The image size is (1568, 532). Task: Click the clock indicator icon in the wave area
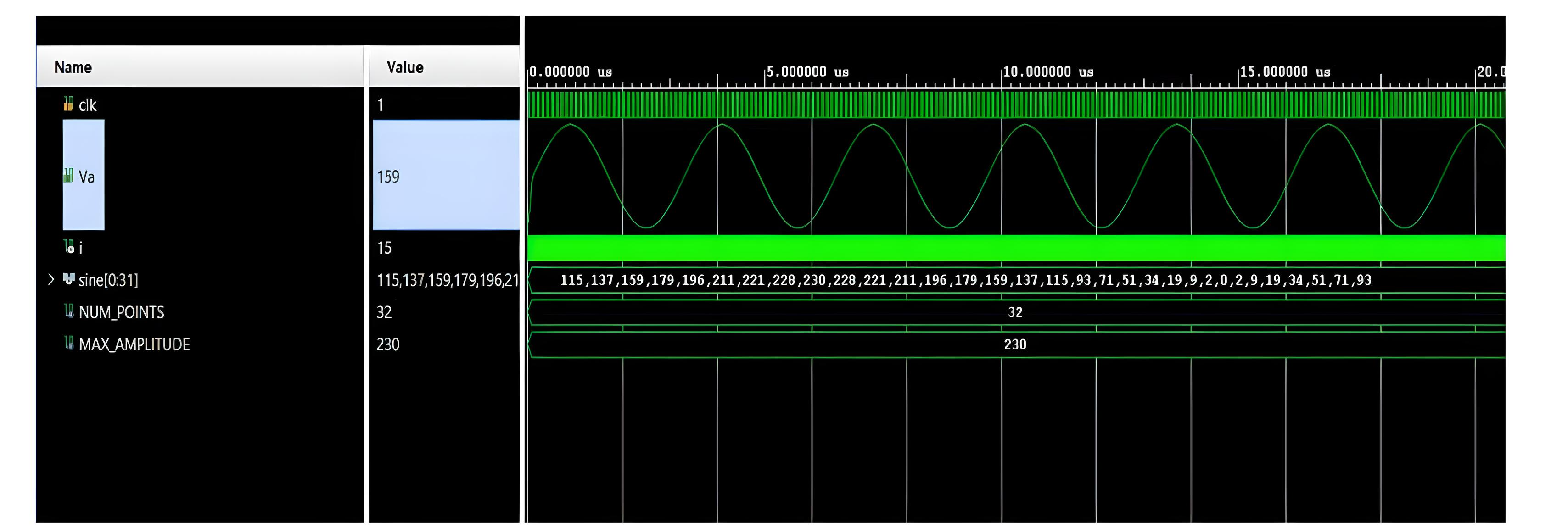point(69,104)
